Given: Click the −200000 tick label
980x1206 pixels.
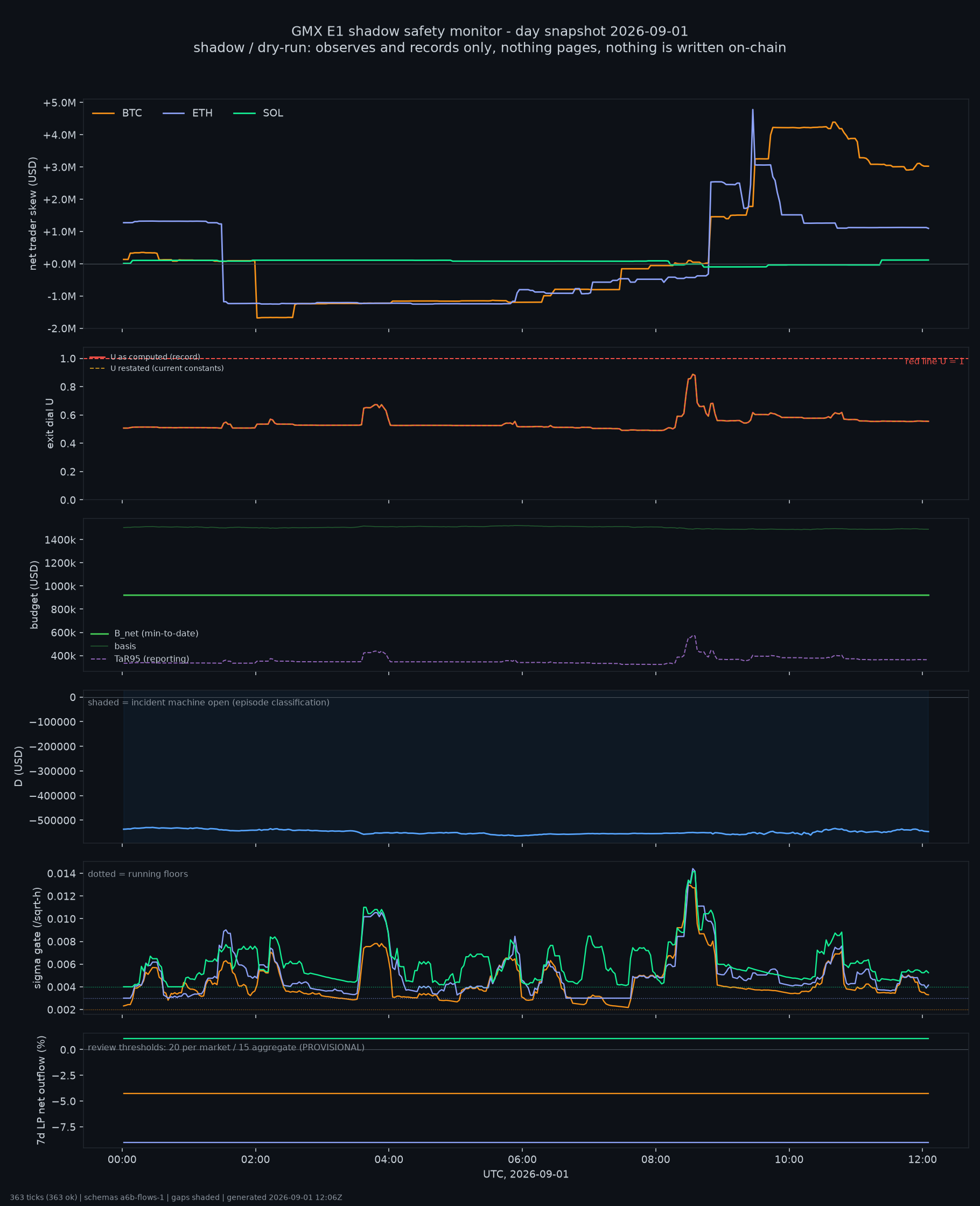Looking at the screenshot, I should click(x=52, y=747).
